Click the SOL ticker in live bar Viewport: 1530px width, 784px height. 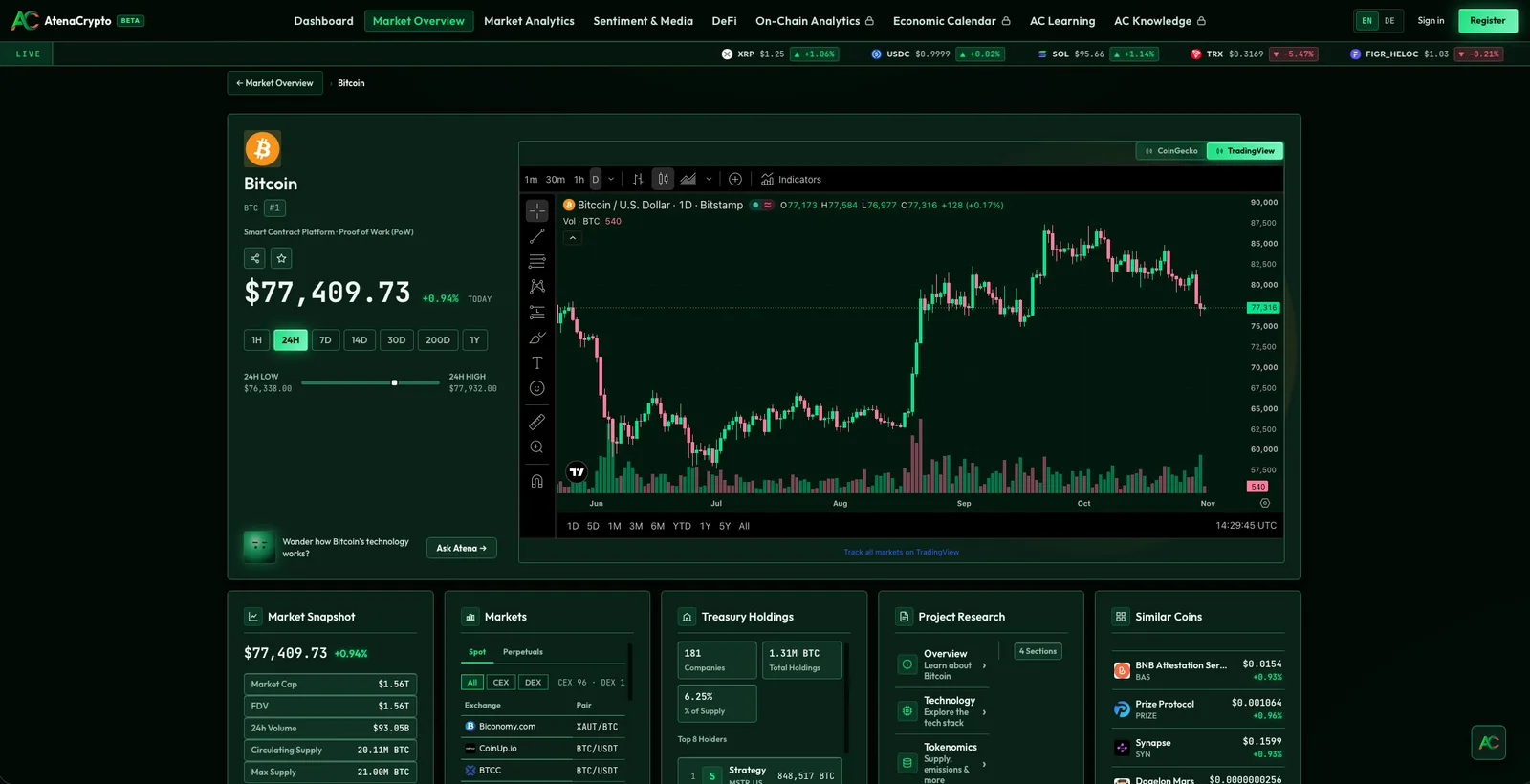pos(1097,54)
